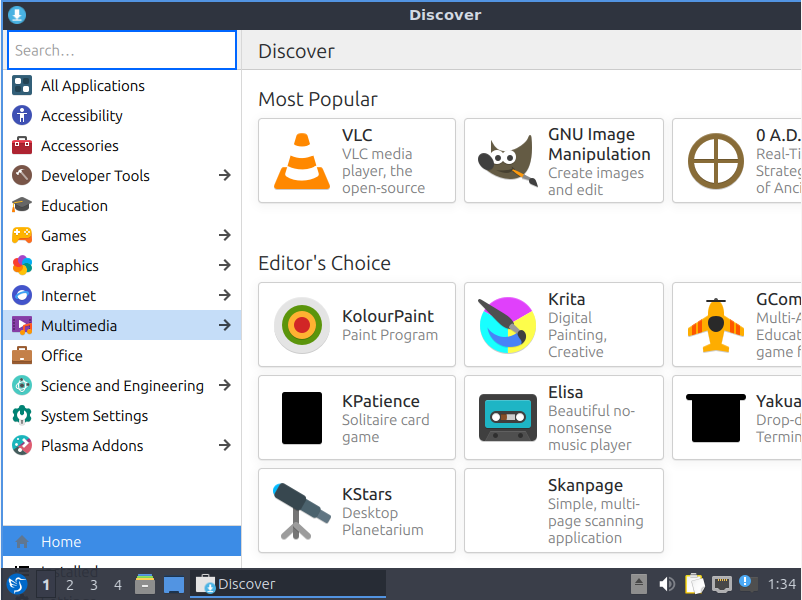Open the Krita digital painting entry

pos(563,324)
